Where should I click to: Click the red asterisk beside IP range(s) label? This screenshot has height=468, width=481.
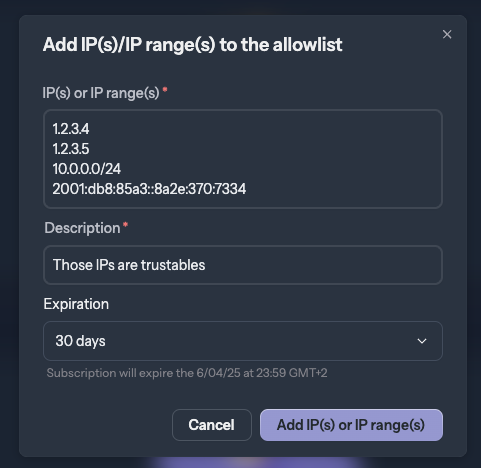pos(165,90)
